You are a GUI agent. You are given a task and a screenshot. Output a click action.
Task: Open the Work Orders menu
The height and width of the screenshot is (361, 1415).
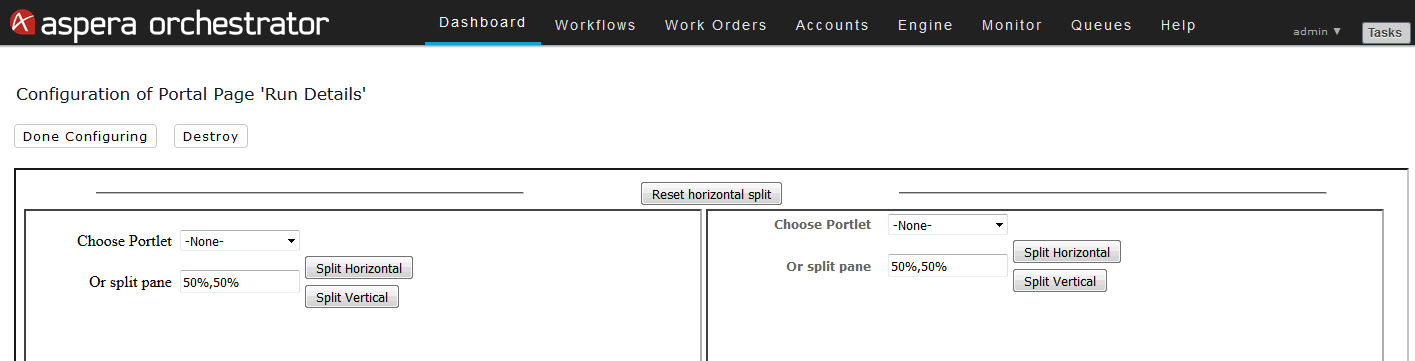tap(715, 25)
